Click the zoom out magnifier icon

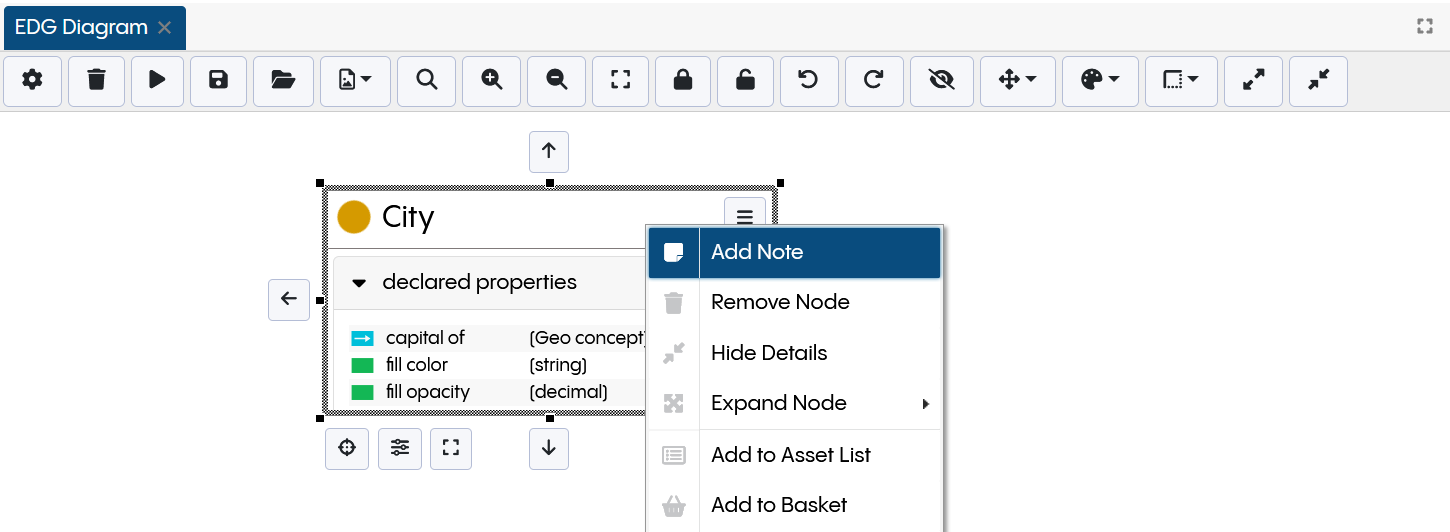[x=557, y=80]
